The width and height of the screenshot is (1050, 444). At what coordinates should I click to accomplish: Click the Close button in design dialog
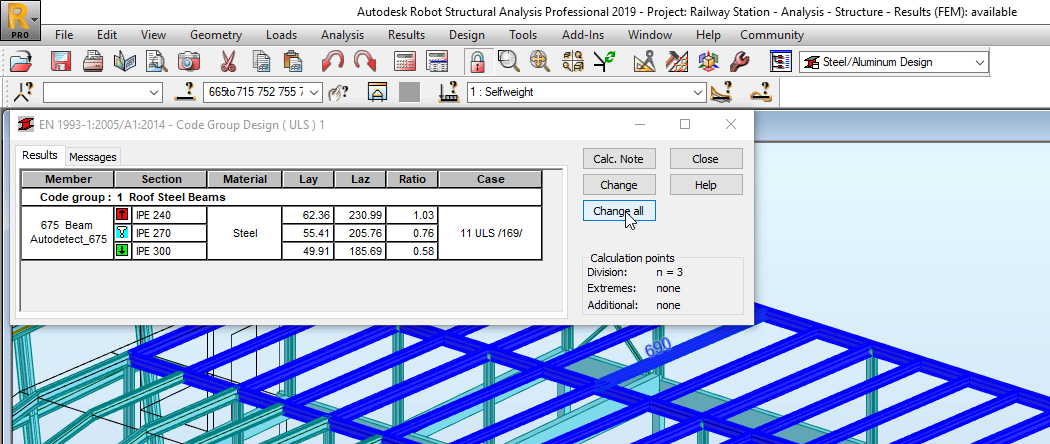point(706,159)
